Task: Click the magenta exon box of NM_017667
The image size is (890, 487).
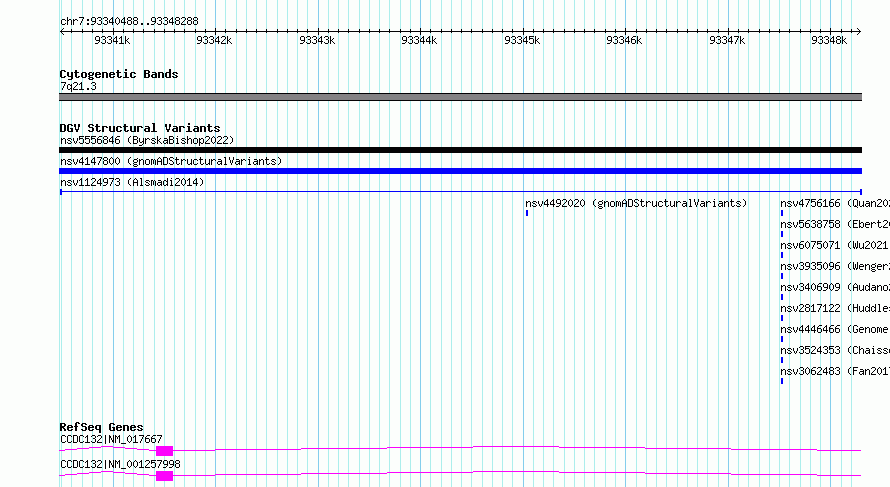Action: coord(165,451)
